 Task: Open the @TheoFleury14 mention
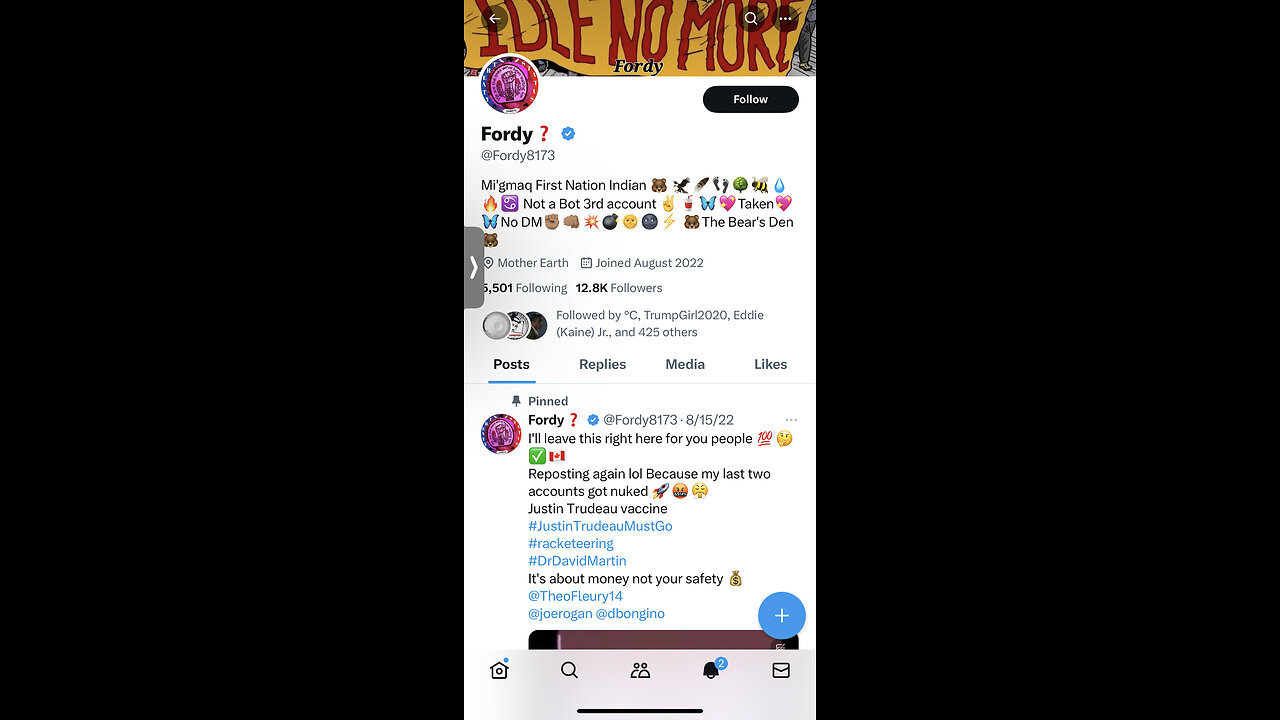[x=575, y=596]
